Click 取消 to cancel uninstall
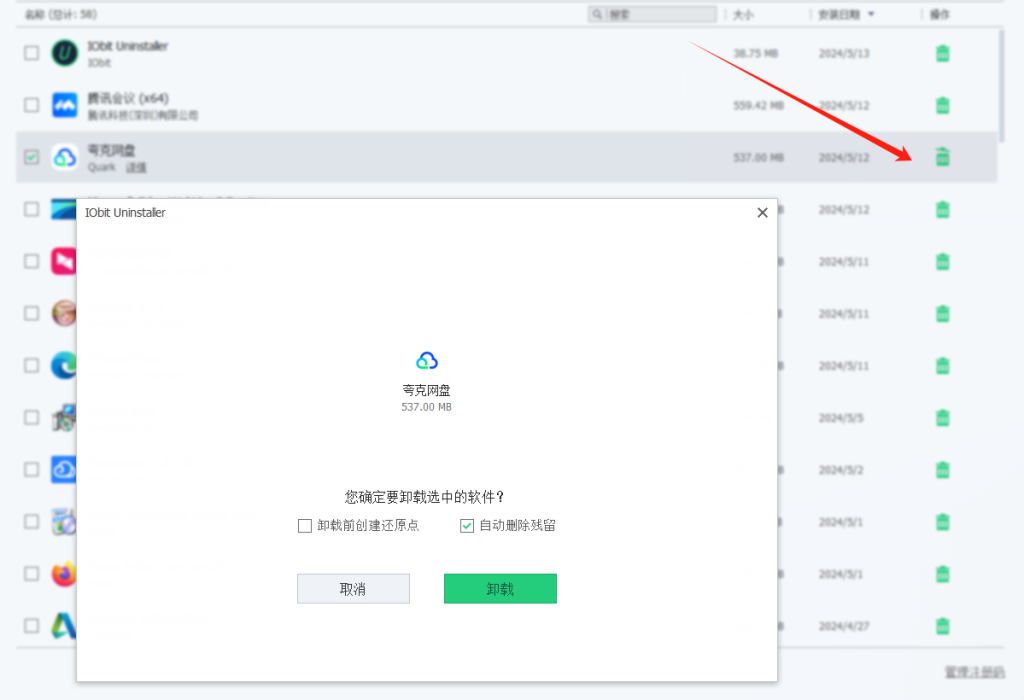1024x700 pixels. (x=353, y=589)
